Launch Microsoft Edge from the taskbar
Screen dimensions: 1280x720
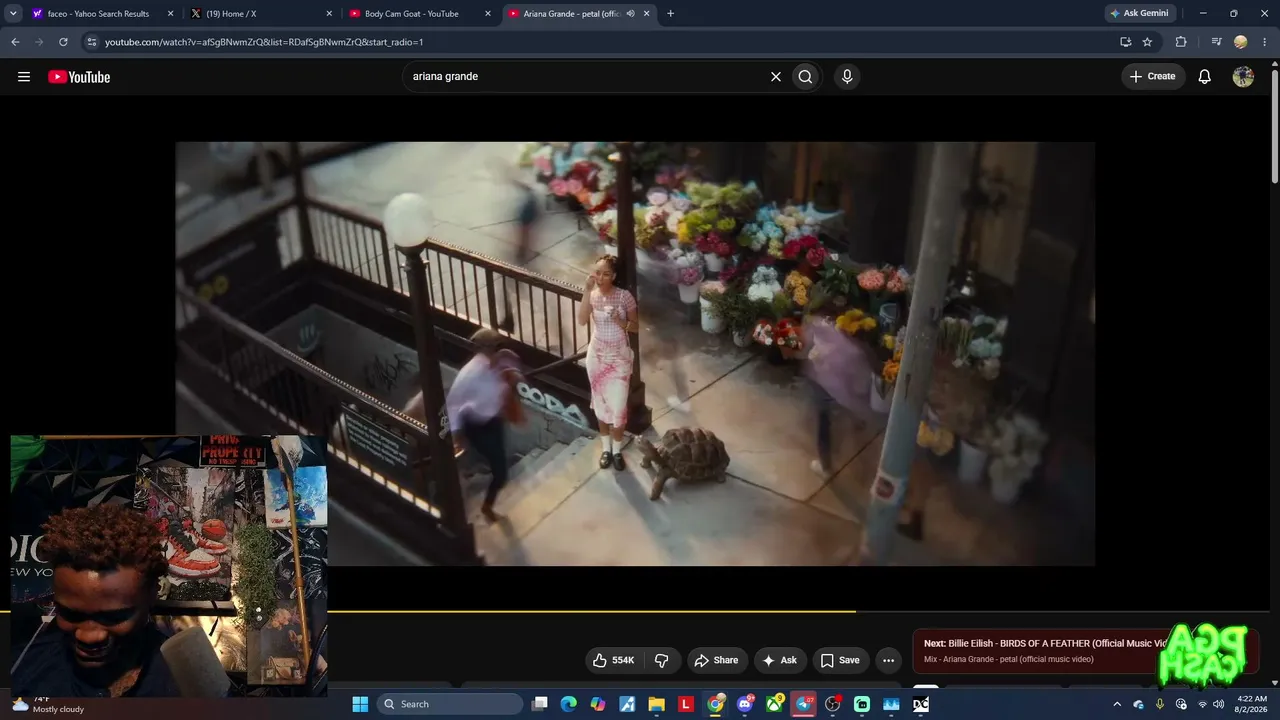(569, 704)
